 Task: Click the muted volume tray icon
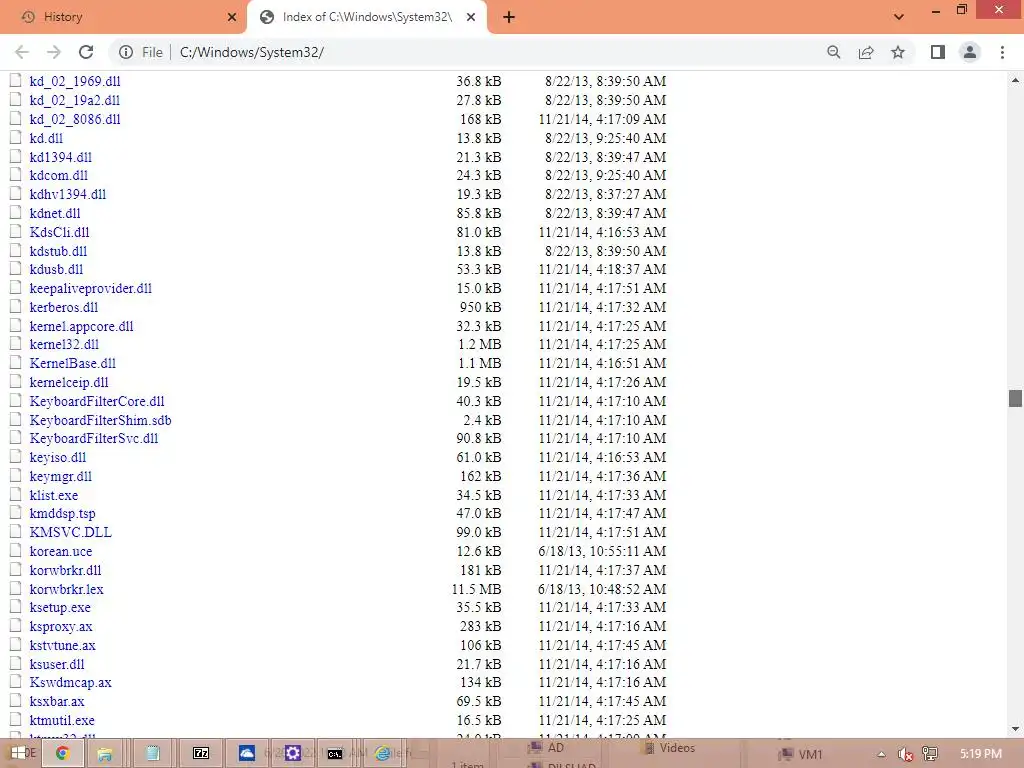pos(904,754)
